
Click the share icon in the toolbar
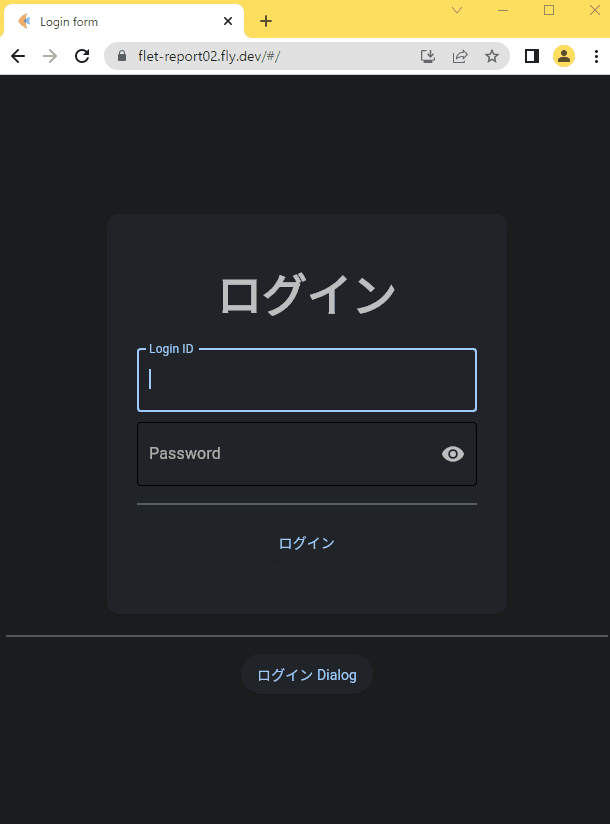pos(459,56)
